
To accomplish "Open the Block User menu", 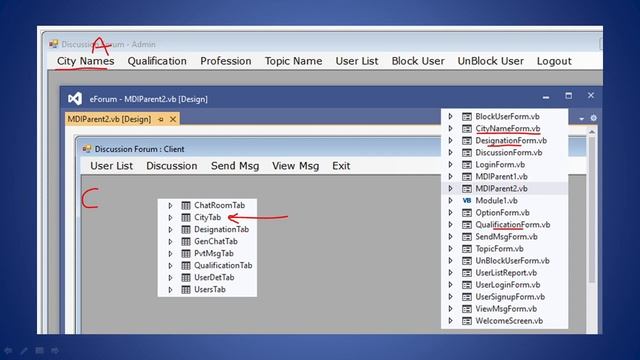I will pos(418,61).
